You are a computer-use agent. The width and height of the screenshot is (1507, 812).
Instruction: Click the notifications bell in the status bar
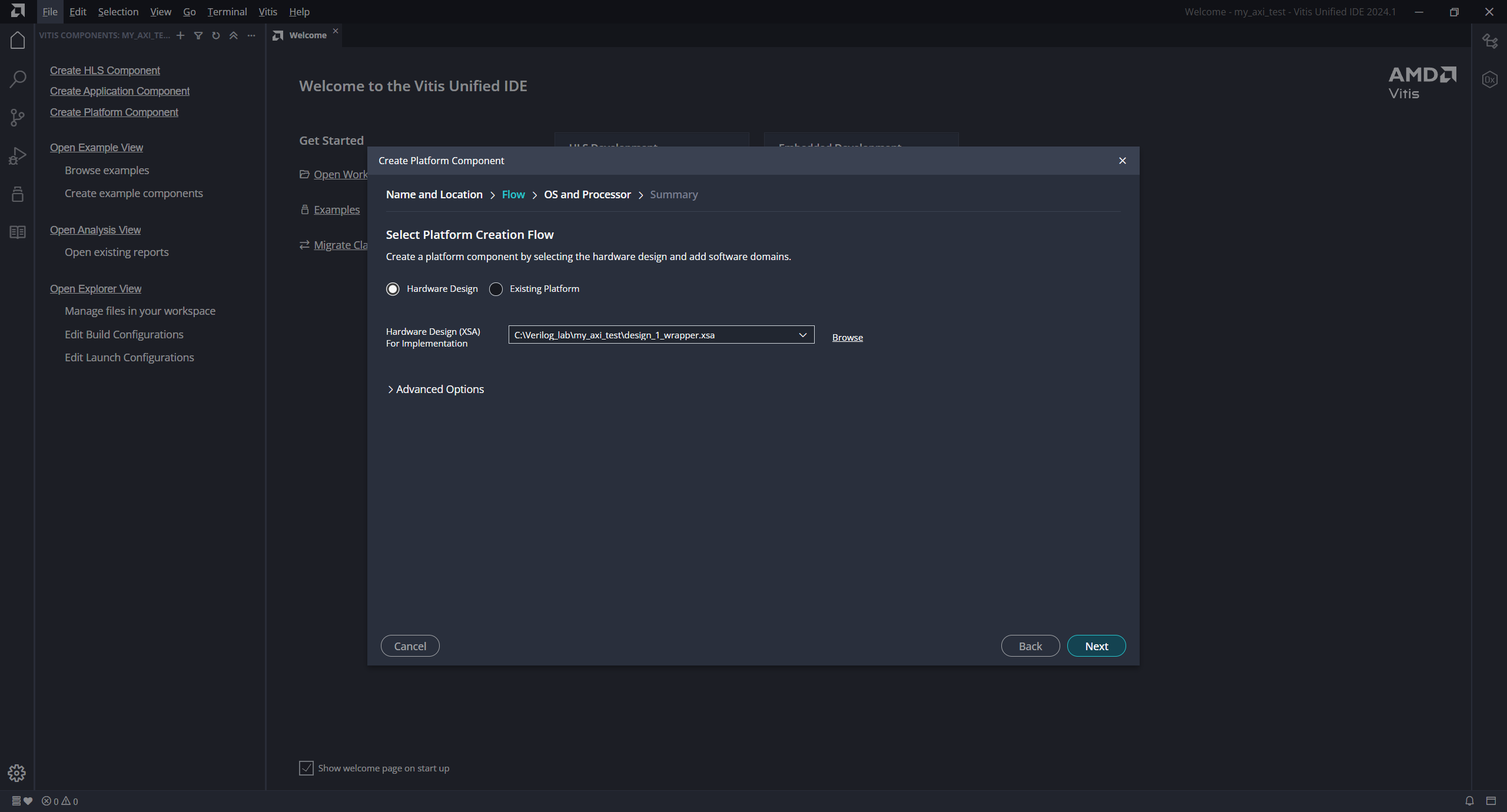click(1469, 801)
